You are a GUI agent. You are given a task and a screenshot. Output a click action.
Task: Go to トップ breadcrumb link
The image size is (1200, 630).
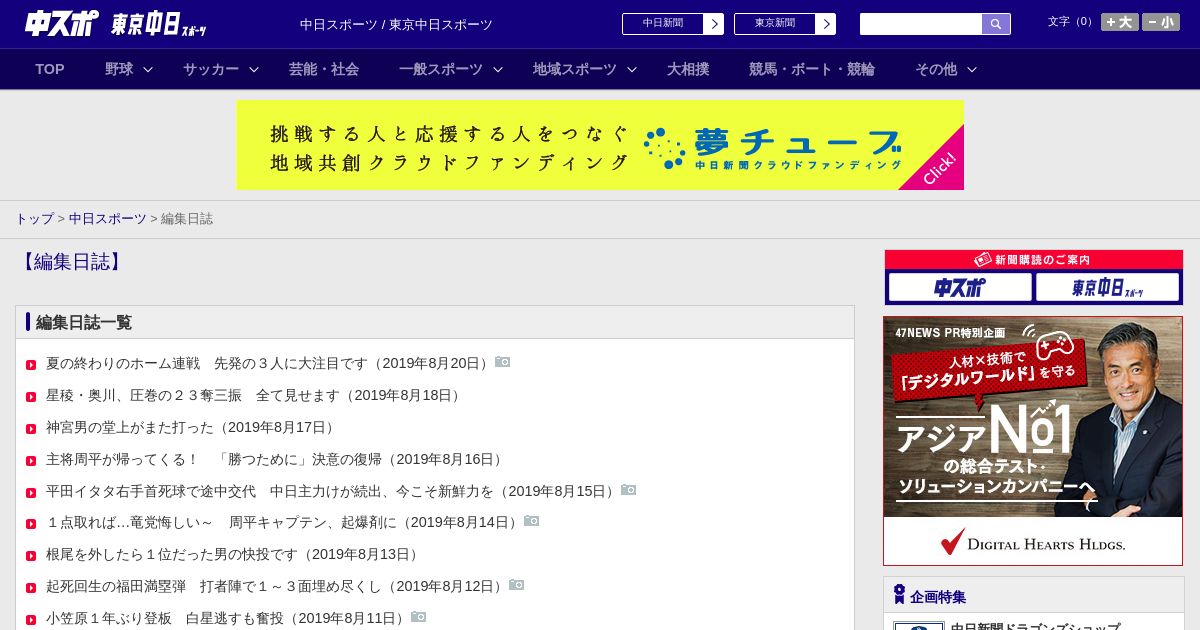pos(35,219)
